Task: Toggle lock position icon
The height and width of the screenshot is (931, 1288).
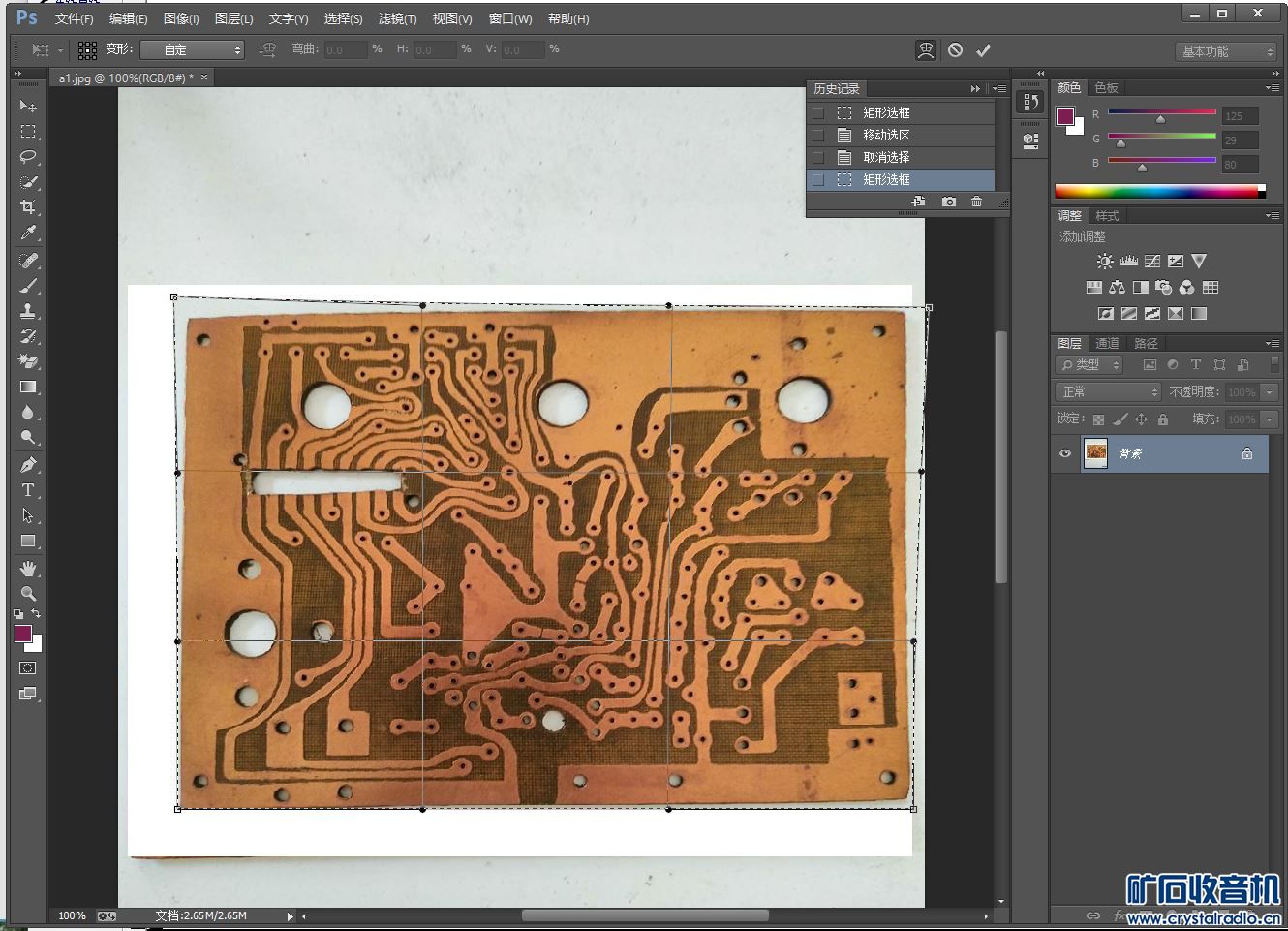Action: (x=1141, y=419)
